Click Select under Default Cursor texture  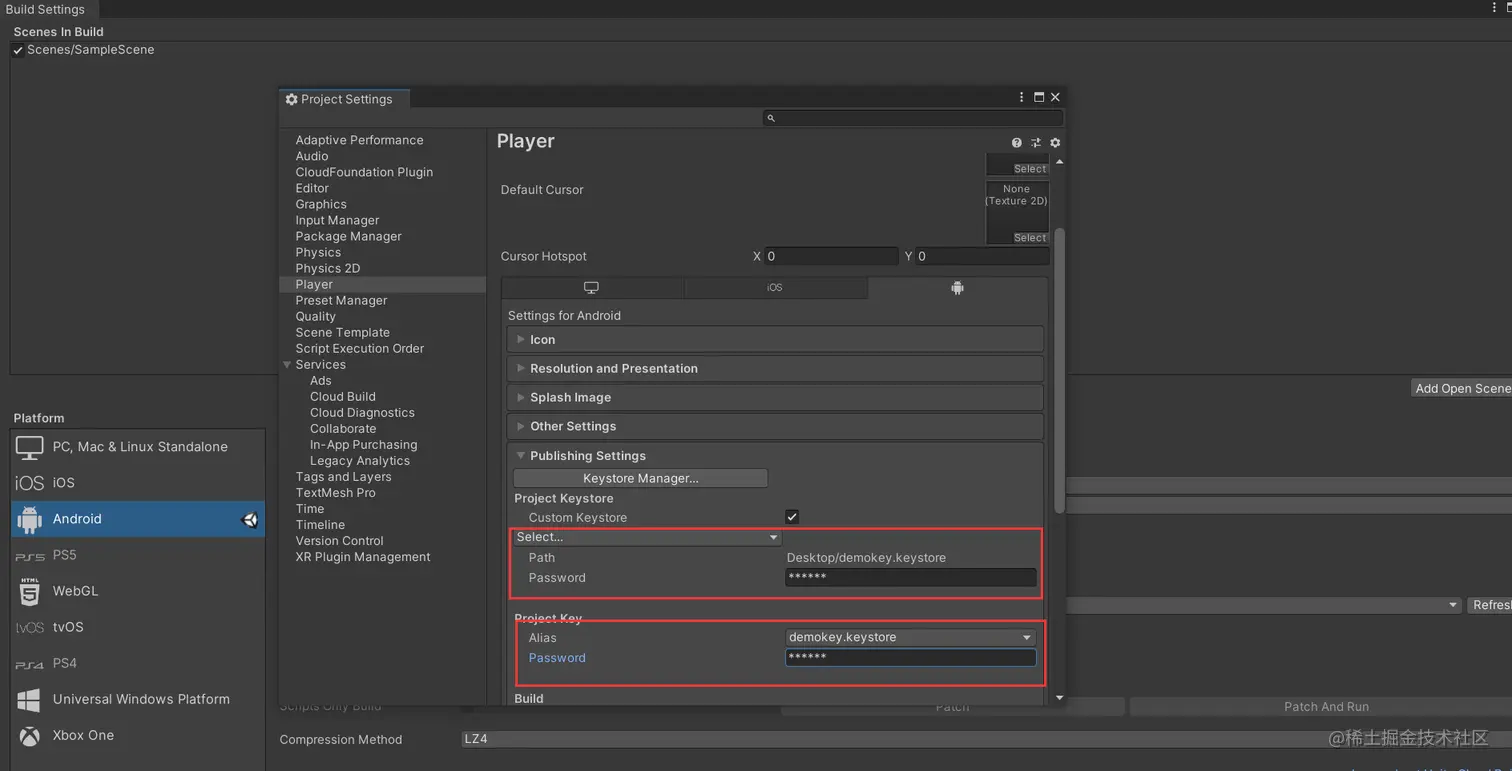pyautogui.click(x=1030, y=238)
